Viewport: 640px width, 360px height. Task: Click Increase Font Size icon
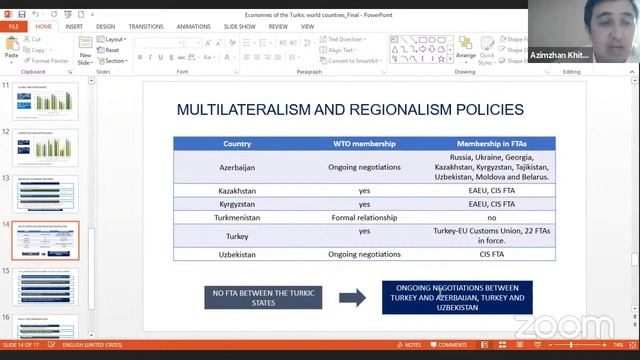[208, 43]
